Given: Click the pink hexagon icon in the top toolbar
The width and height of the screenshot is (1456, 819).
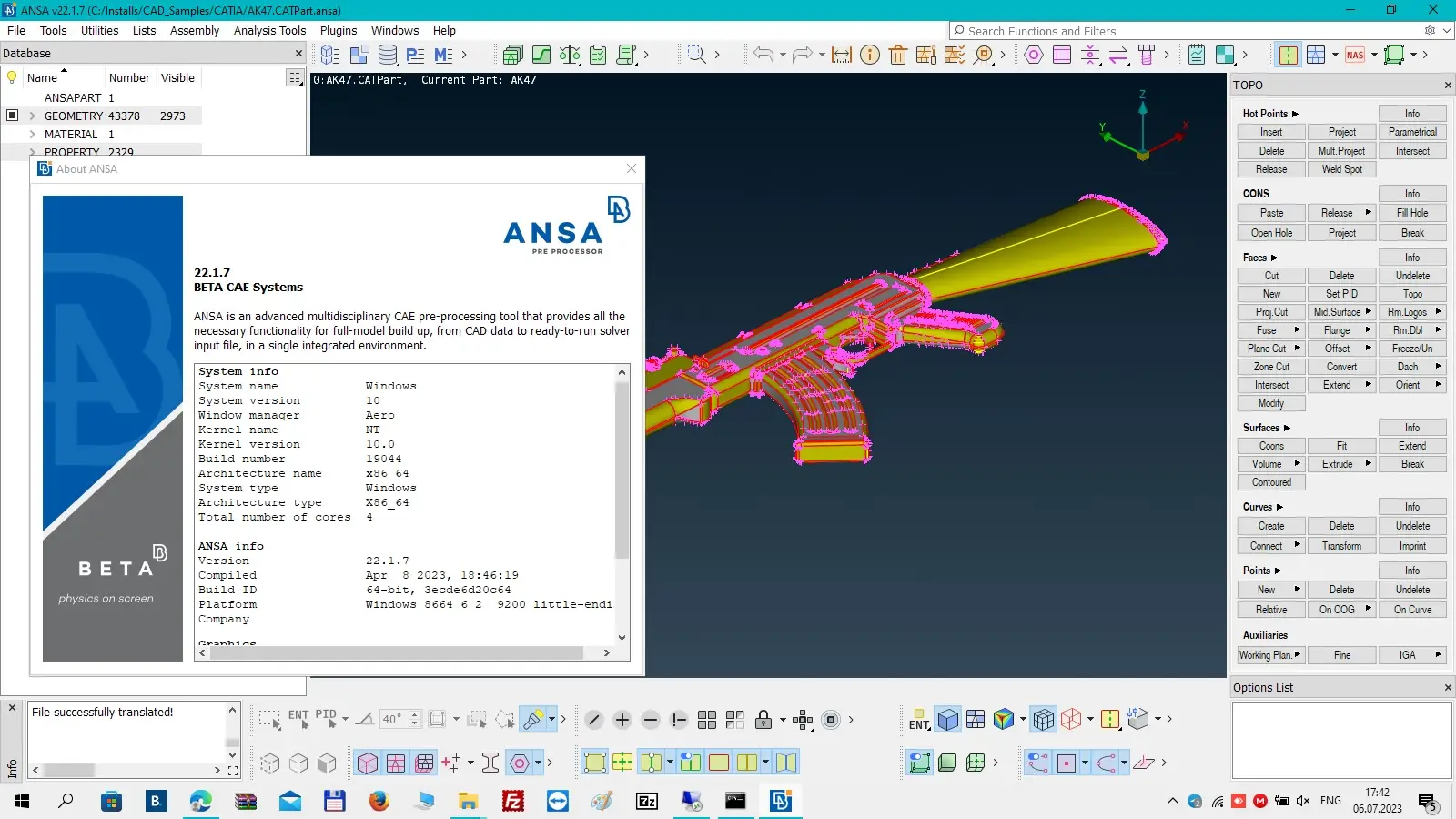Looking at the screenshot, I should pos(1034,55).
